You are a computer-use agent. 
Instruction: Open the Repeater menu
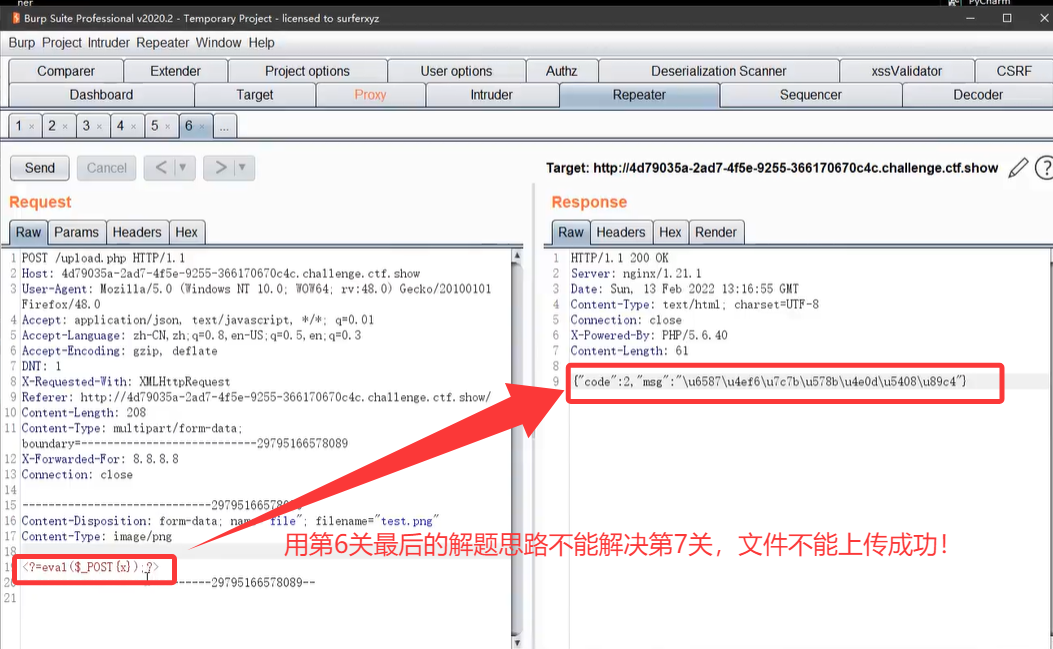(163, 43)
